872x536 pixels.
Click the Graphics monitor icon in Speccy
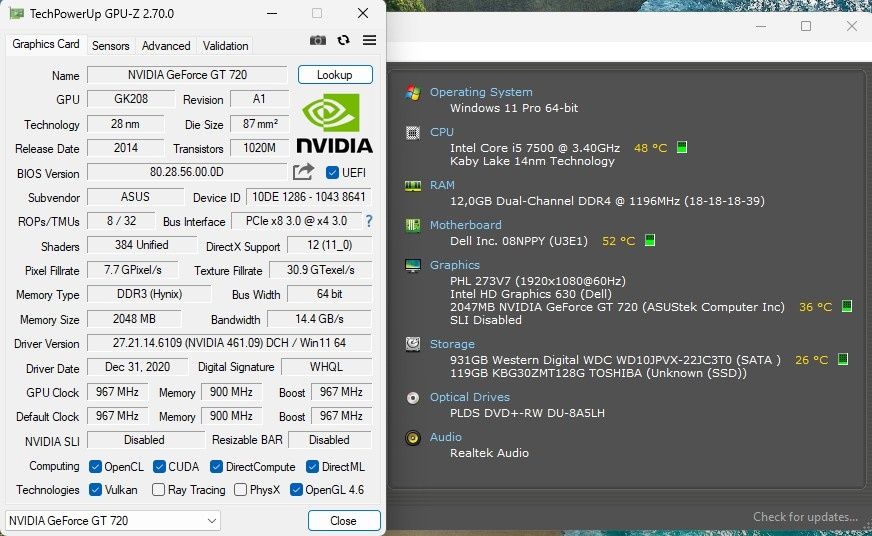tap(413, 266)
